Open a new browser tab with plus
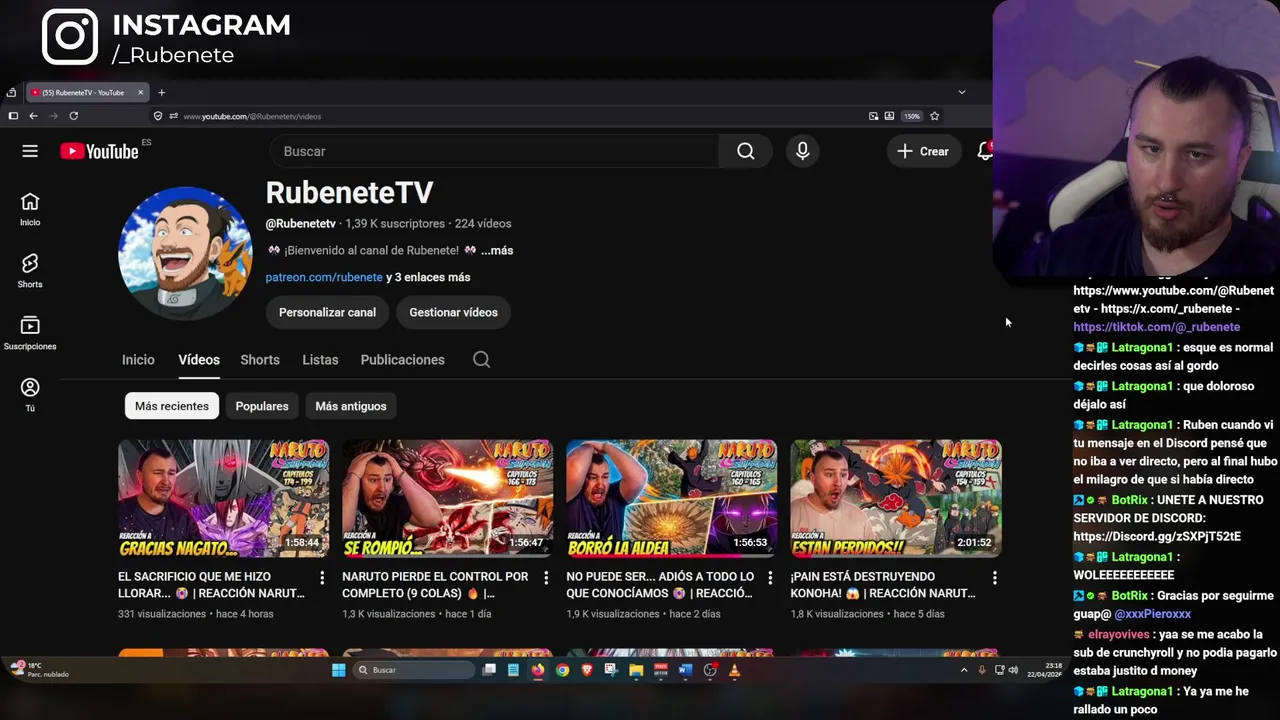The image size is (1280, 720). pyautogui.click(x=161, y=92)
